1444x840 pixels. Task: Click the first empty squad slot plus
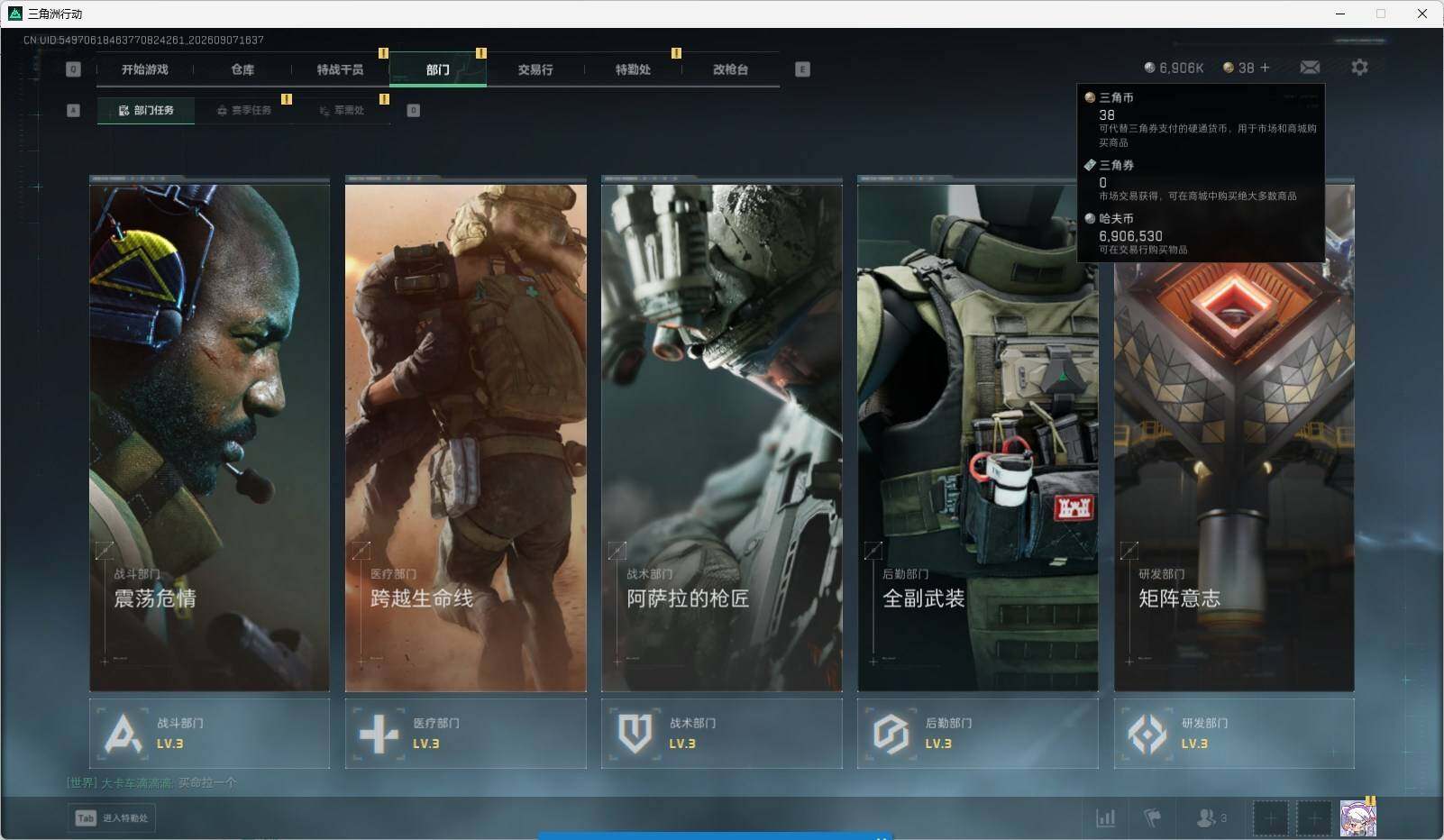click(1270, 818)
